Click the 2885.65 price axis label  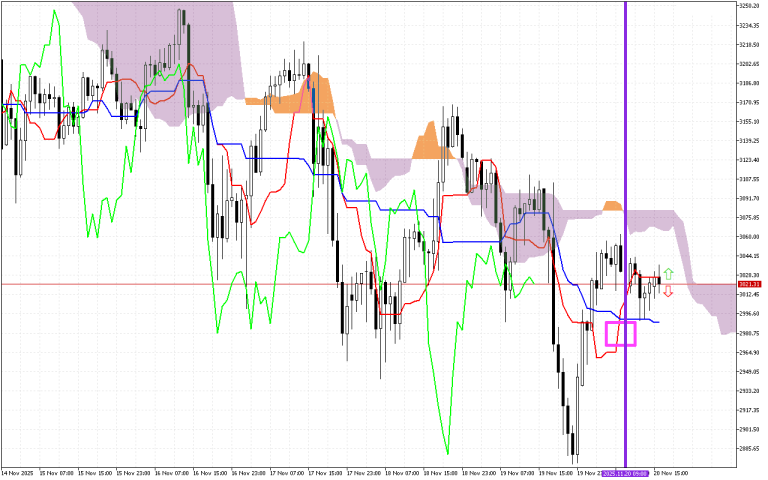749,449
